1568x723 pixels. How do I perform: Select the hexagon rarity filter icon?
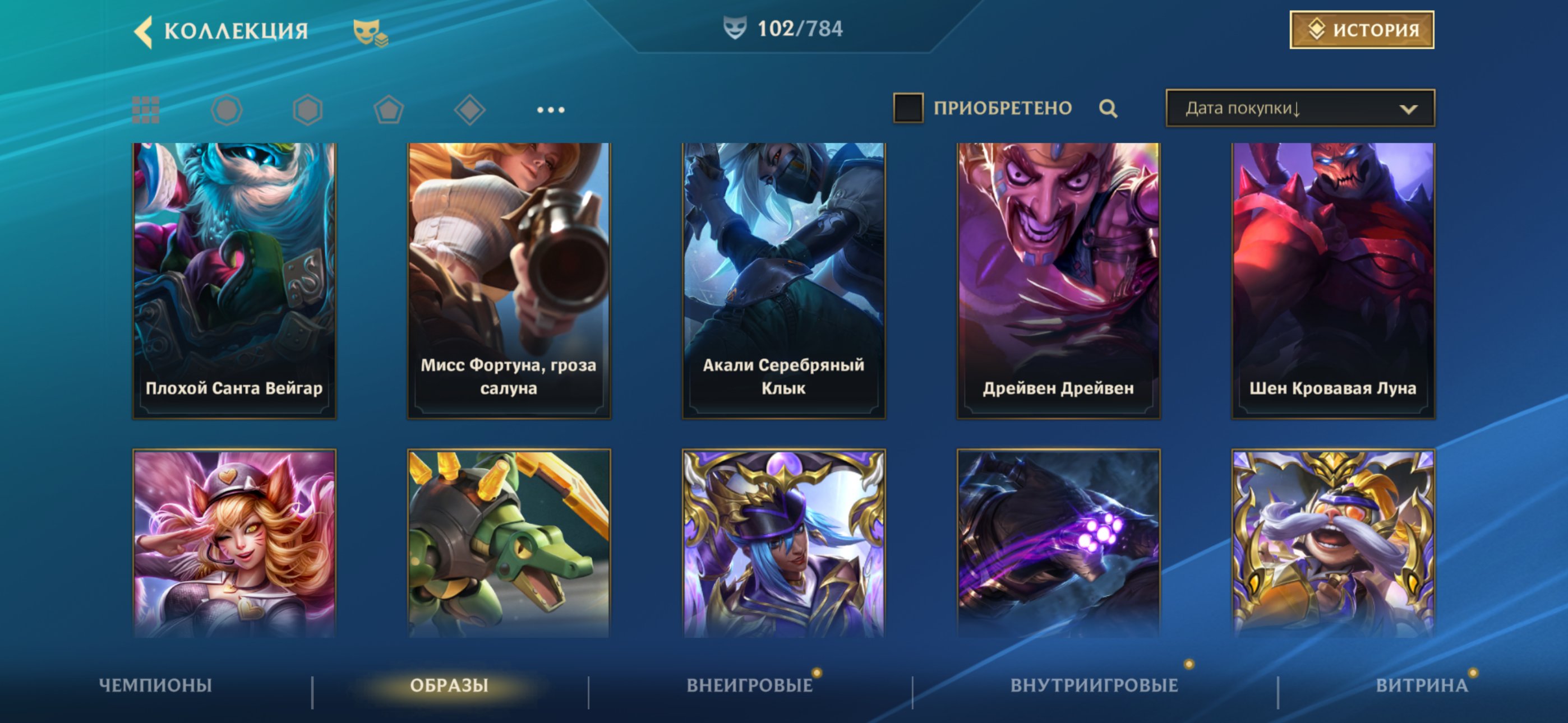pos(307,110)
